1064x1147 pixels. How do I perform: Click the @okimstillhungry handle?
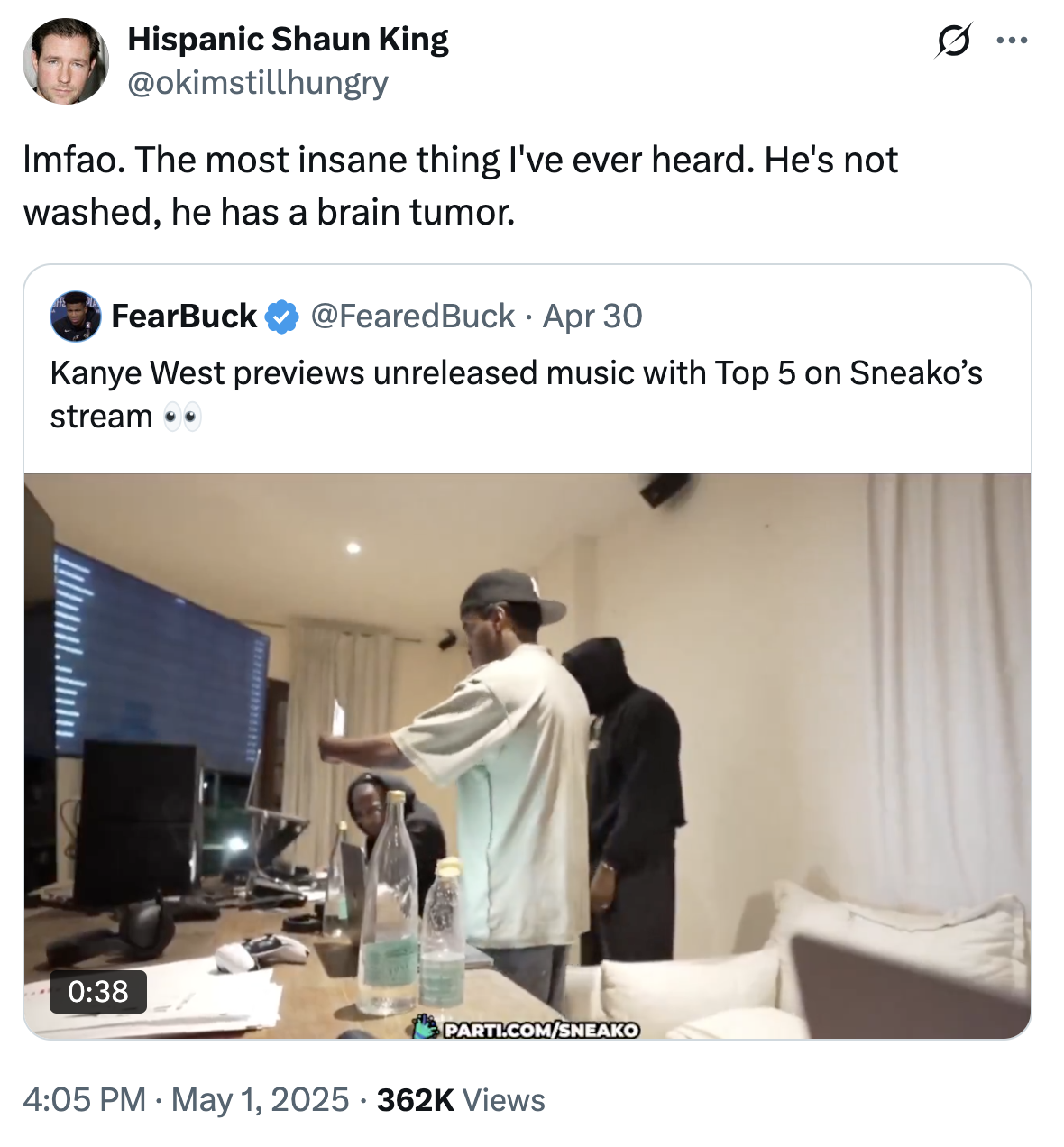259,82
